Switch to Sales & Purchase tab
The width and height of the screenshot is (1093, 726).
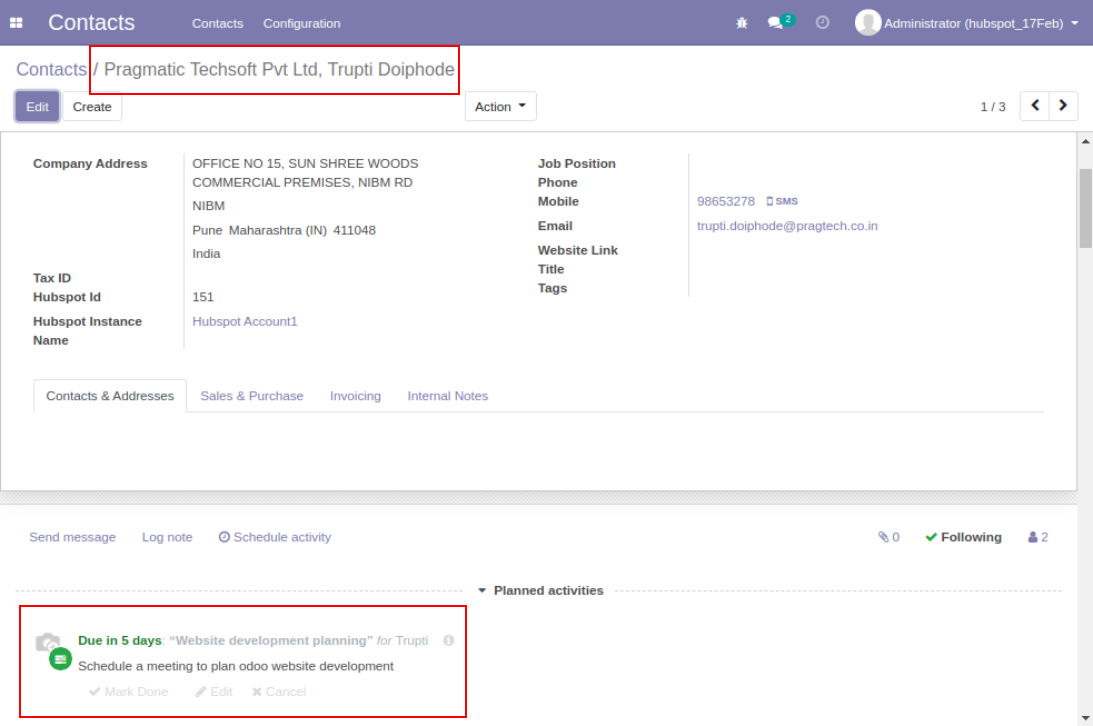pyautogui.click(x=252, y=396)
